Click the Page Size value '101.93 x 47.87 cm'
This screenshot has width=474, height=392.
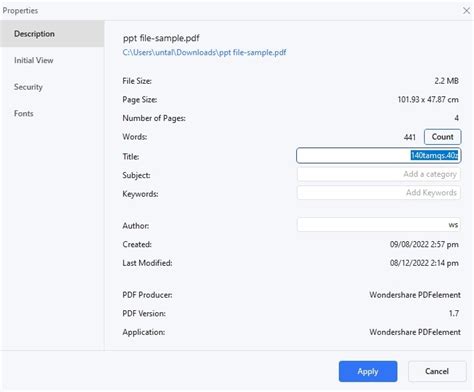[x=428, y=100]
